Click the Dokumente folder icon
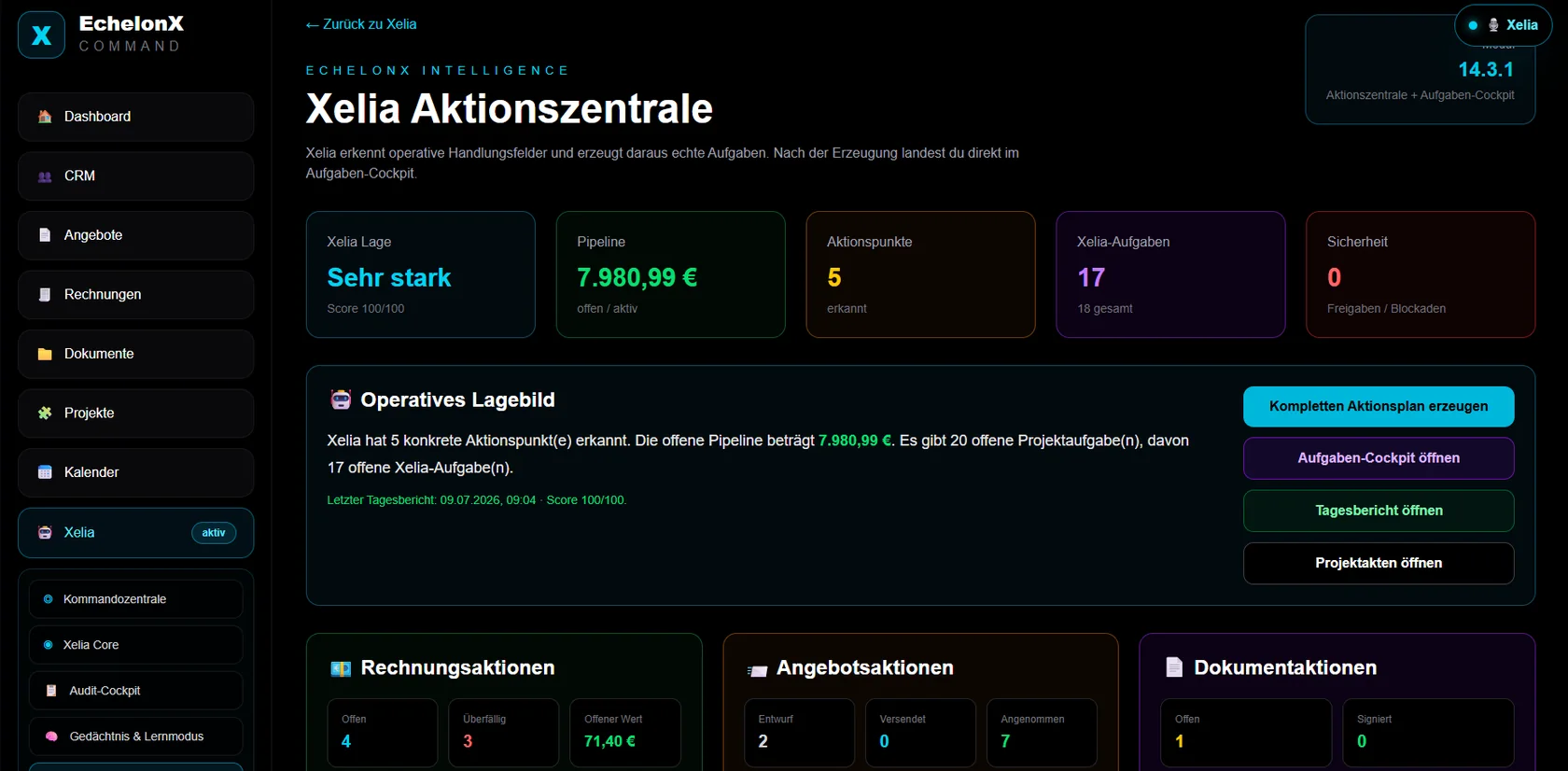 click(45, 354)
